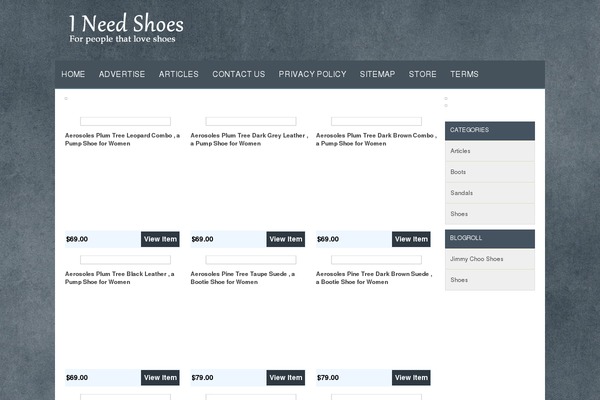This screenshot has width=600, height=400.
Task: Select SITEMAP in the nav bar
Action: point(377,74)
